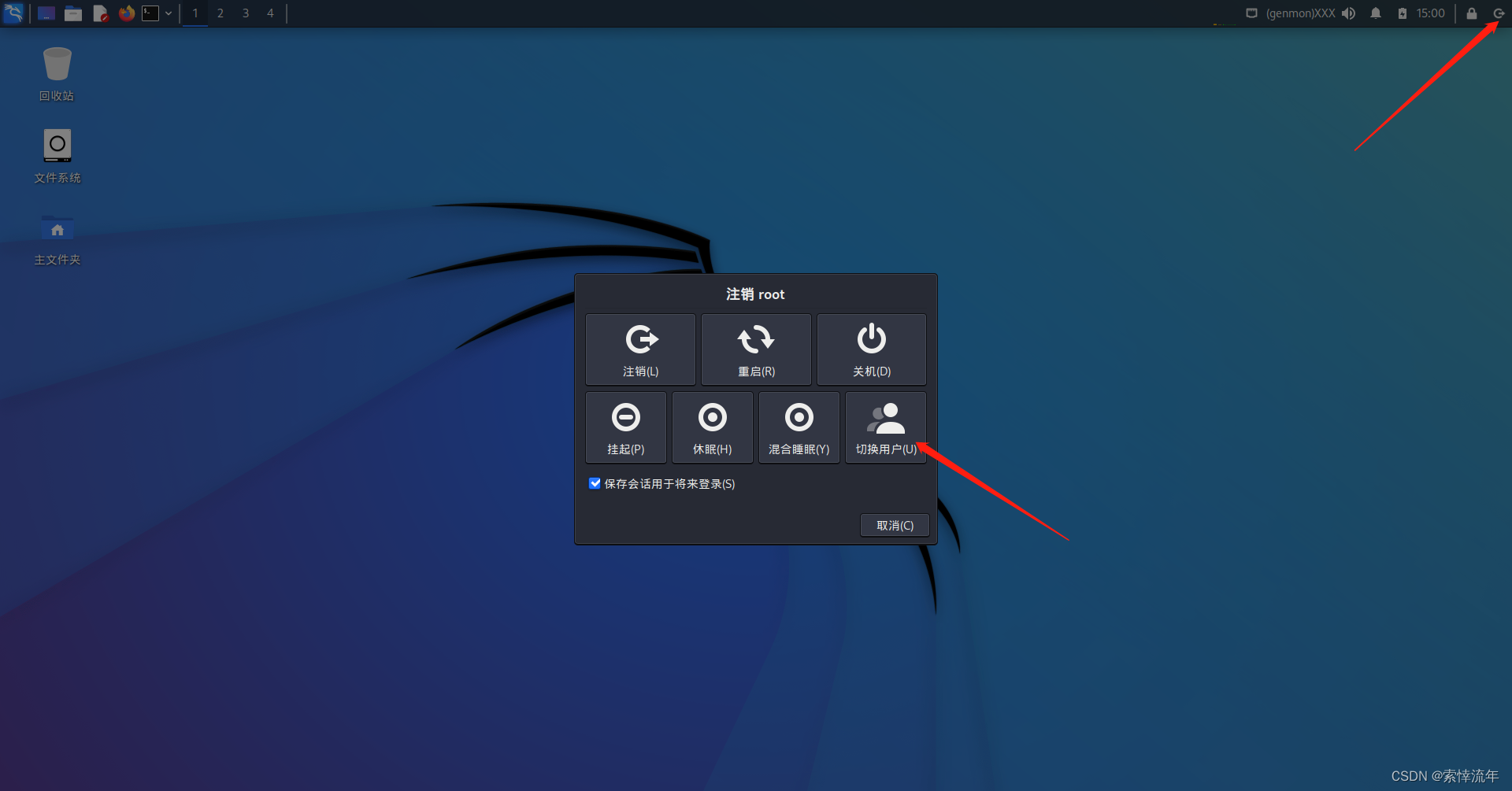The image size is (1512, 791).
Task: Click the 切换用户(U) switch user button
Action: tap(886, 427)
